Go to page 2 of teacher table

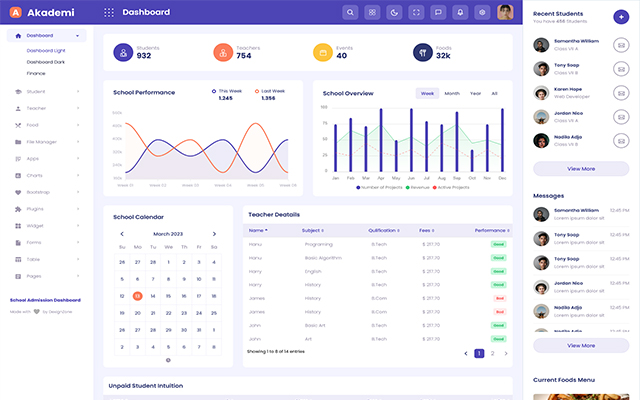492,353
